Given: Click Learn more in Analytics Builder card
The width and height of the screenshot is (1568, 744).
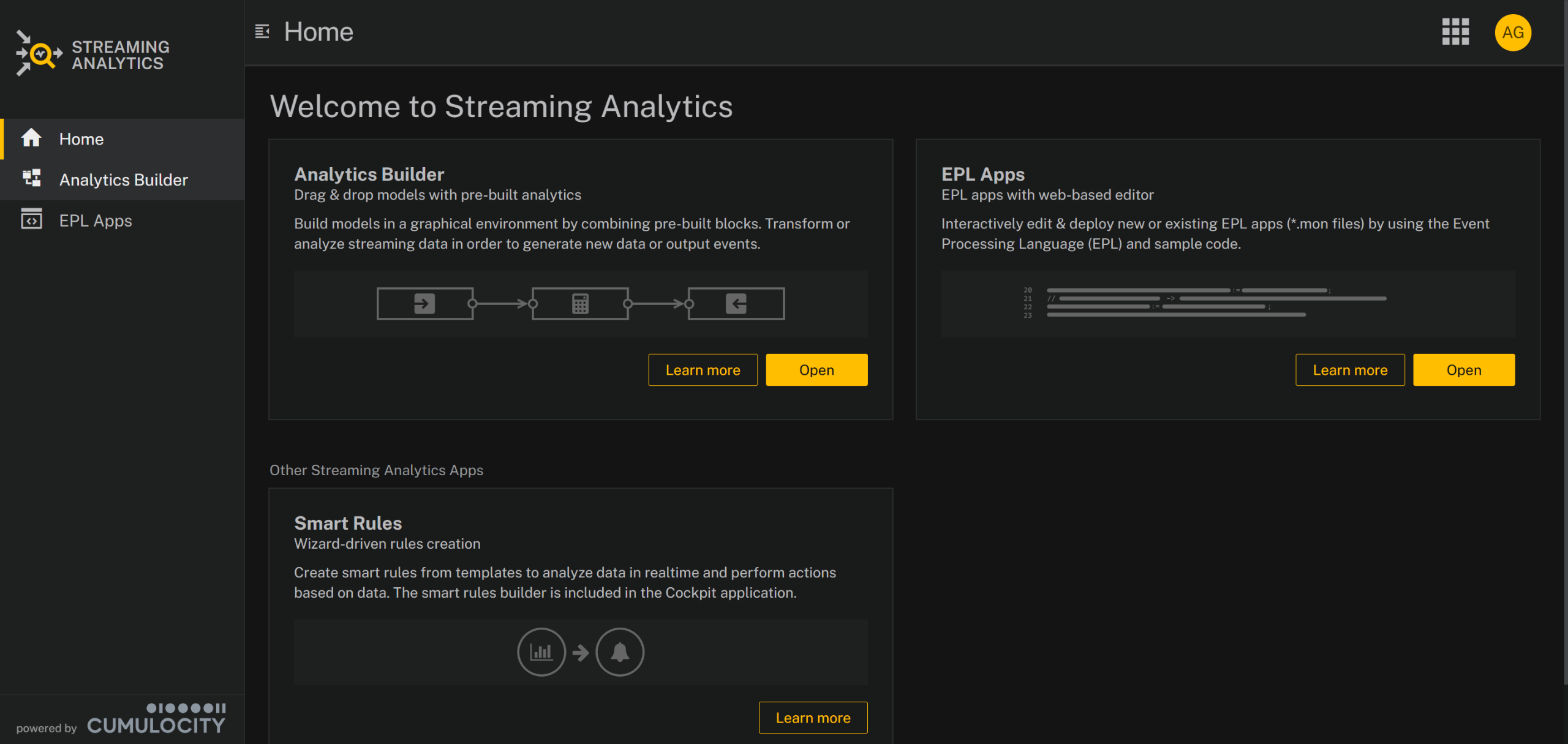Looking at the screenshot, I should (x=703, y=370).
